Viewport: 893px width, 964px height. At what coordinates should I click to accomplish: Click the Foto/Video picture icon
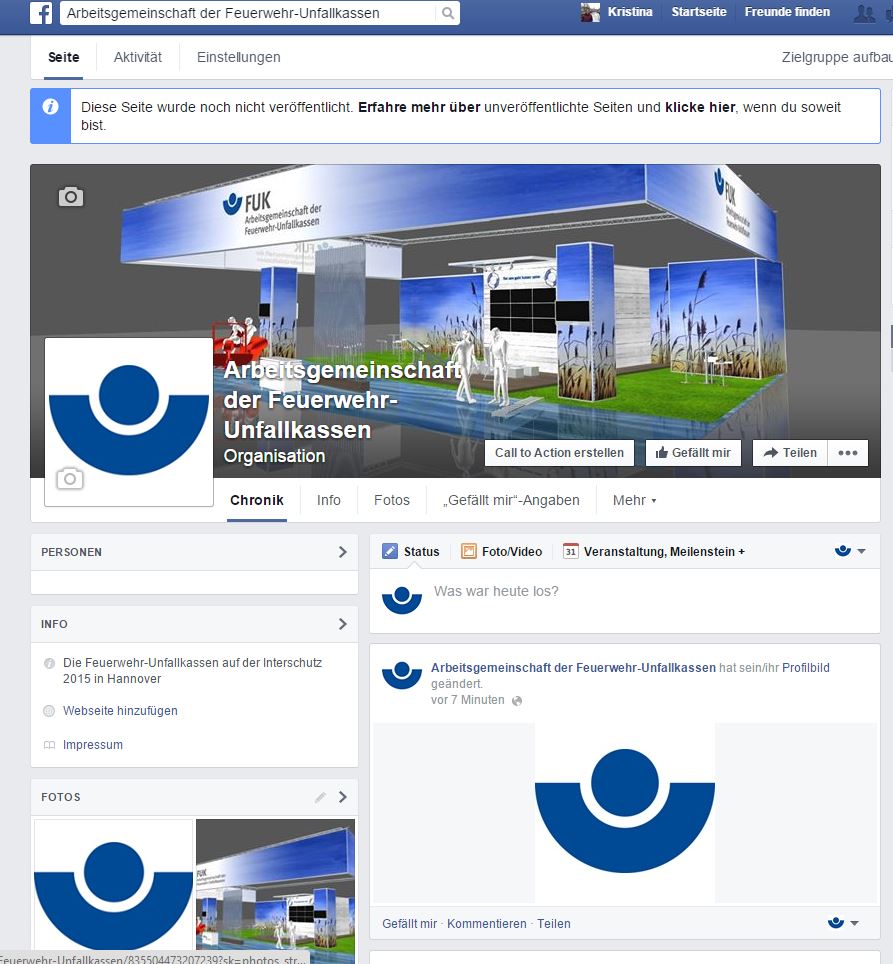[468, 551]
